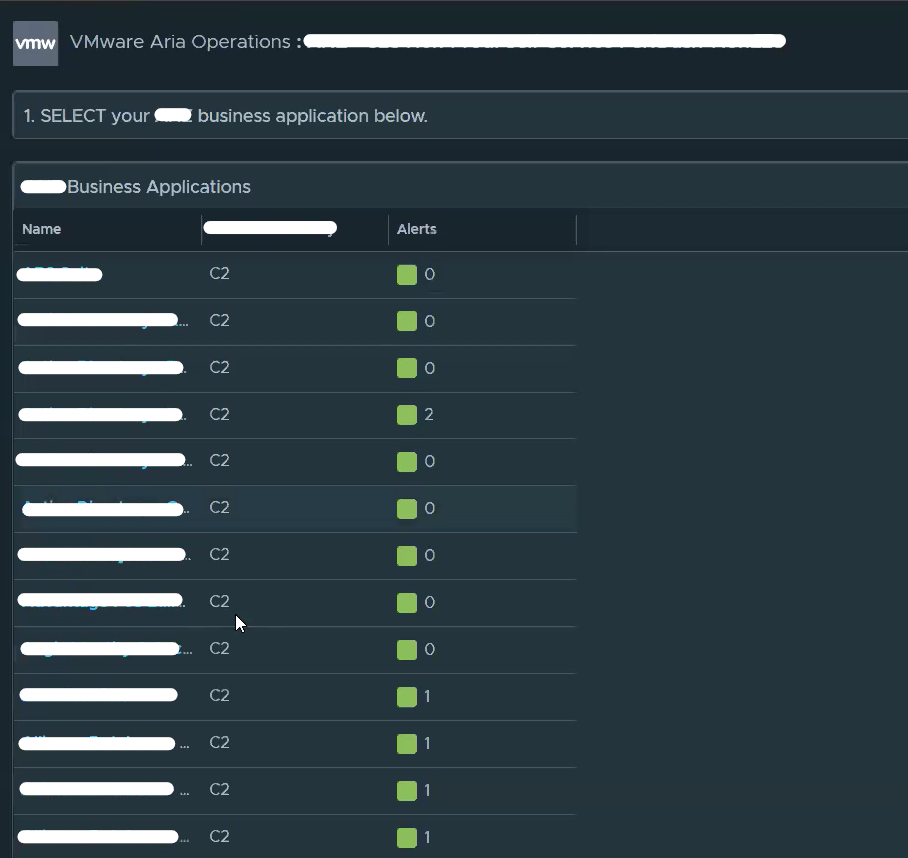Click the green status icon in the first row
908x858 pixels.
(x=406, y=275)
